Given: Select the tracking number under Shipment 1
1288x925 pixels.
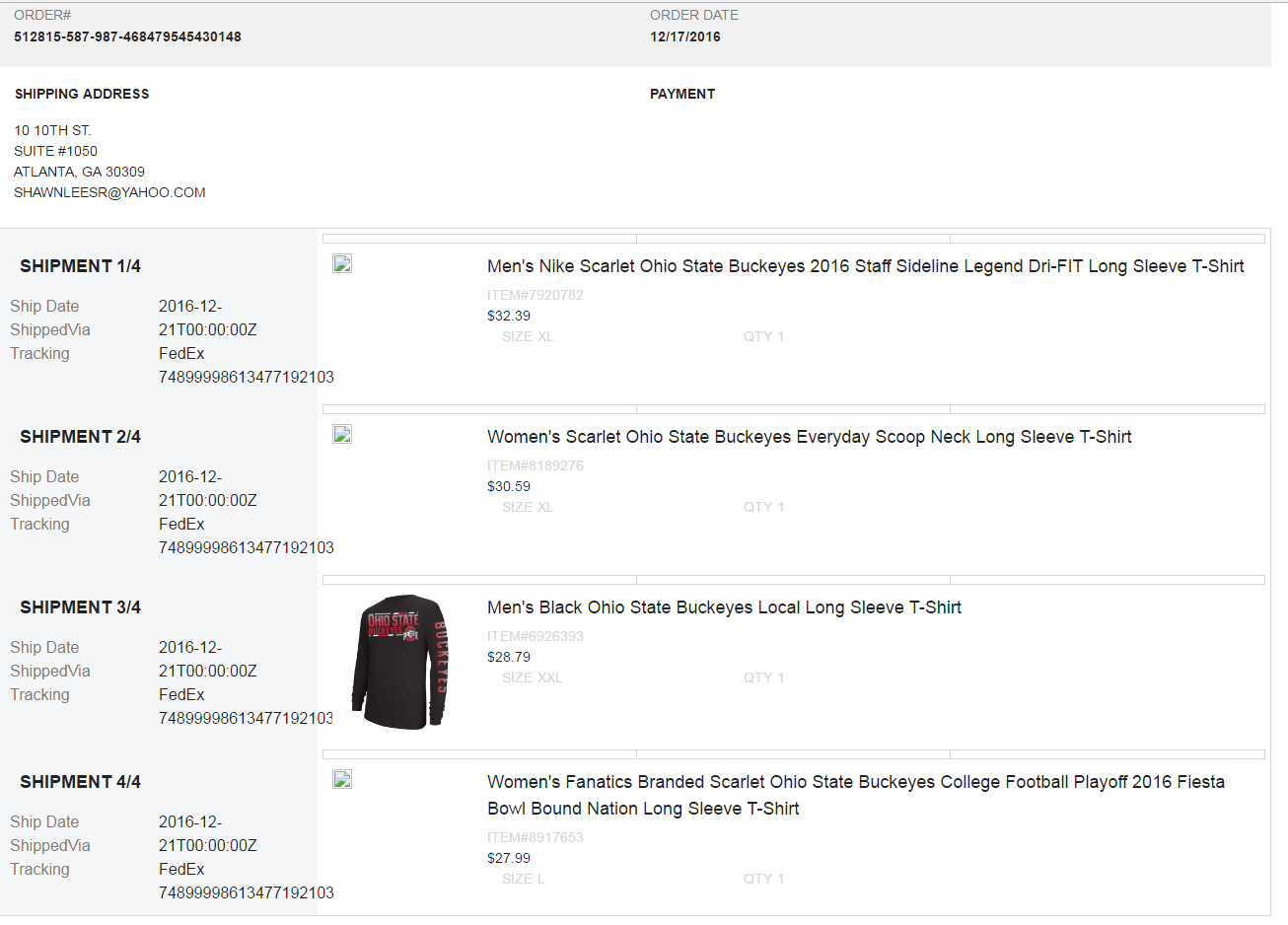Looking at the screenshot, I should 247,377.
